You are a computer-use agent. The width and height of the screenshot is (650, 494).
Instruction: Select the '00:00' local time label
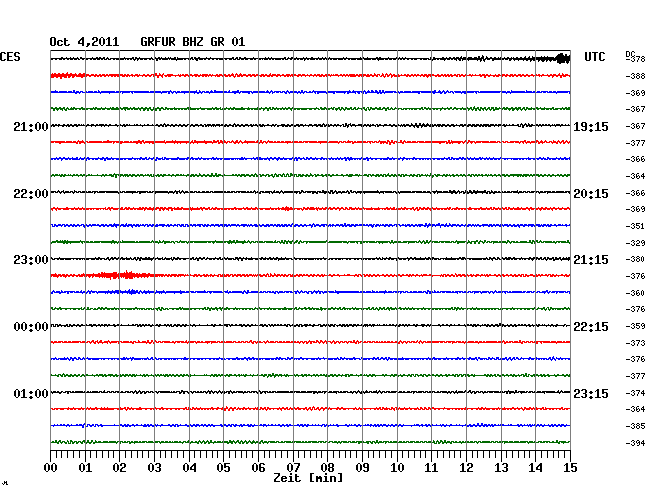(31, 327)
